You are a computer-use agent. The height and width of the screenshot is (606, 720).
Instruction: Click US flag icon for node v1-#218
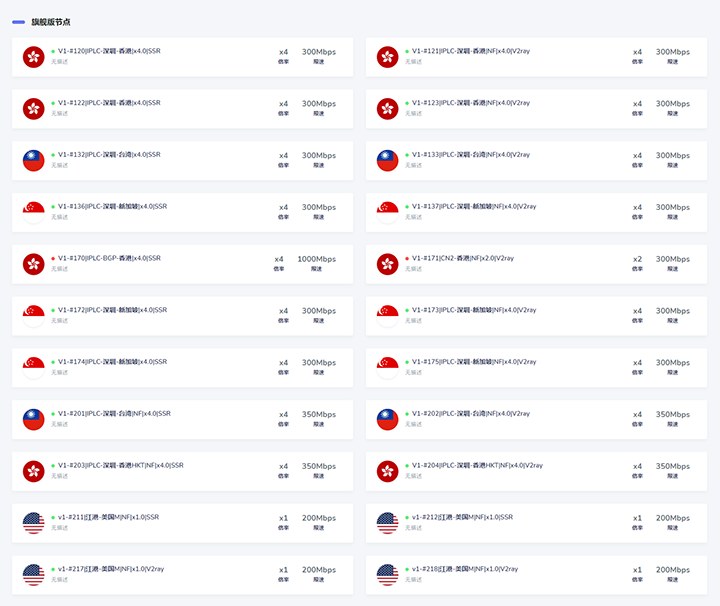pos(388,575)
